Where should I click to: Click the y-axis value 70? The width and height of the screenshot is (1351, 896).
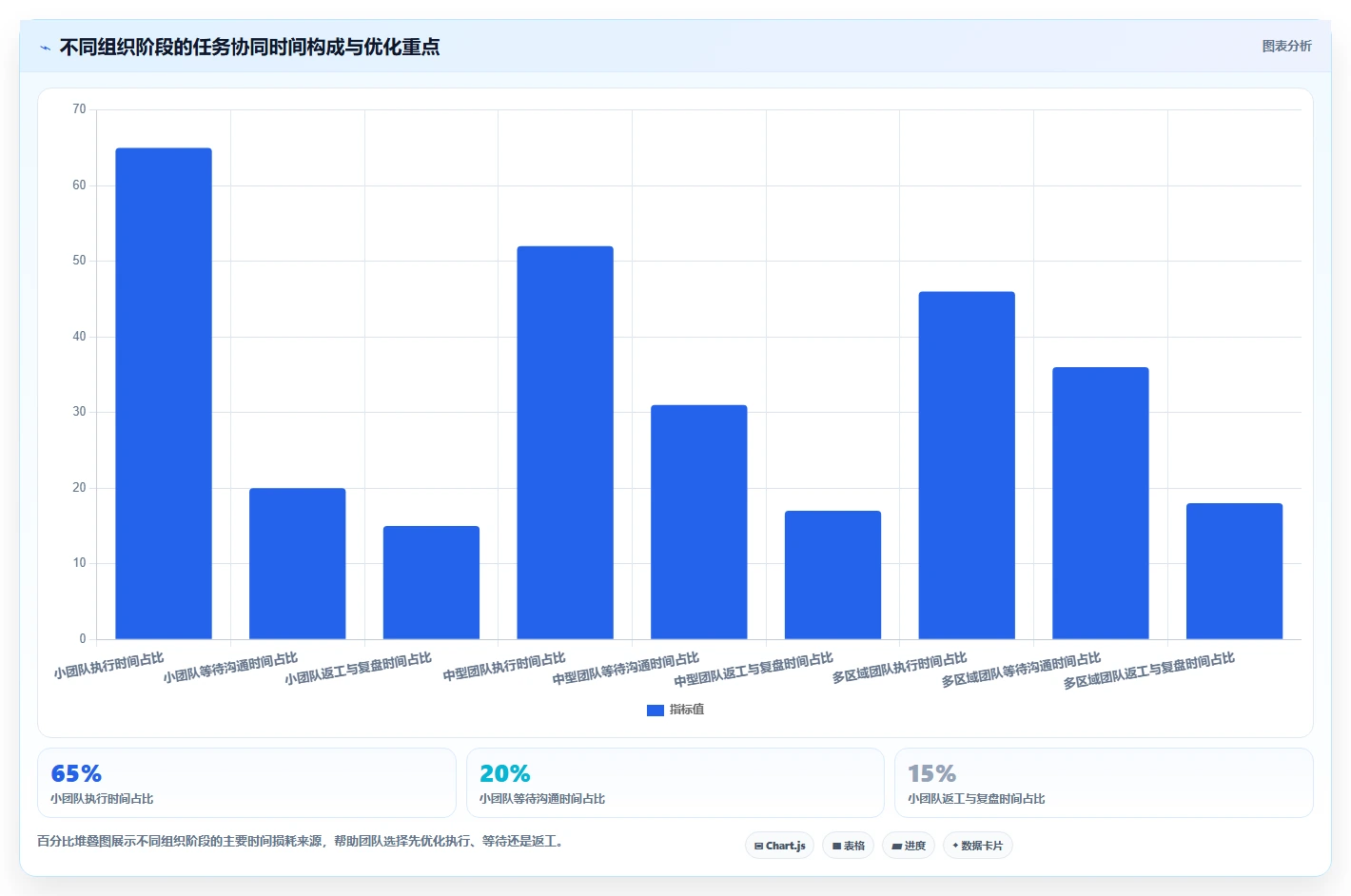(79, 109)
